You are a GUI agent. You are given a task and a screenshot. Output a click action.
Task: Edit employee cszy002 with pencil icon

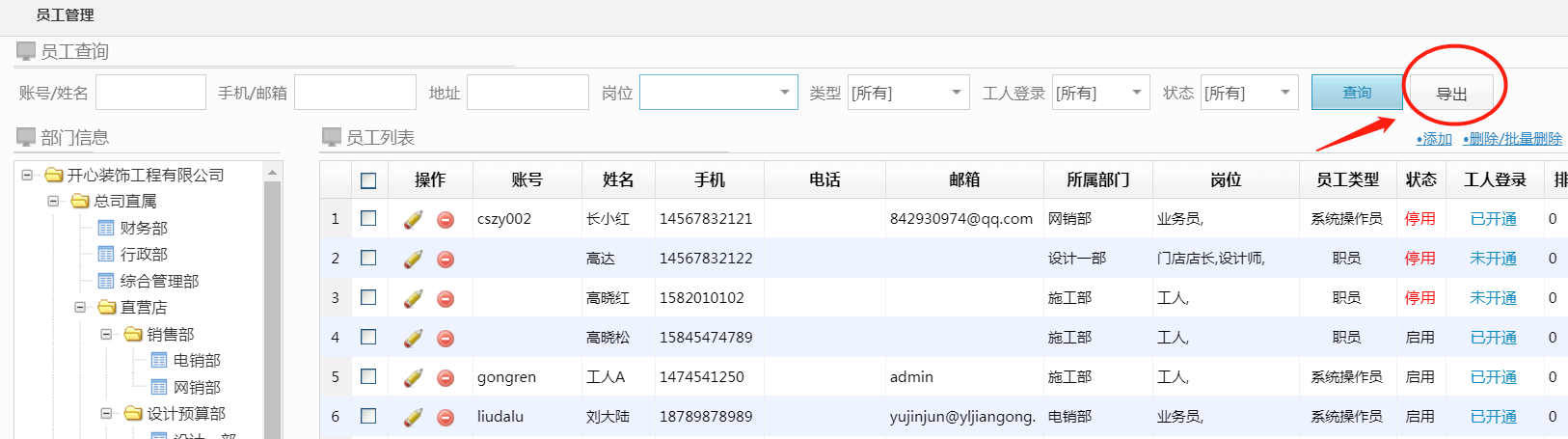(413, 219)
